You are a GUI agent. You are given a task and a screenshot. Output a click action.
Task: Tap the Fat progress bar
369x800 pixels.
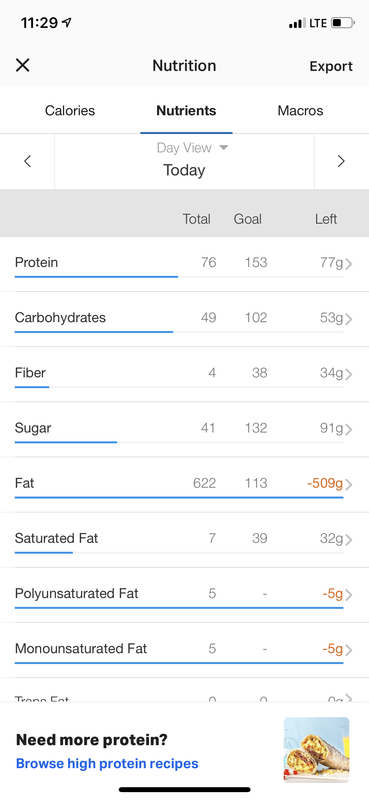point(179,497)
